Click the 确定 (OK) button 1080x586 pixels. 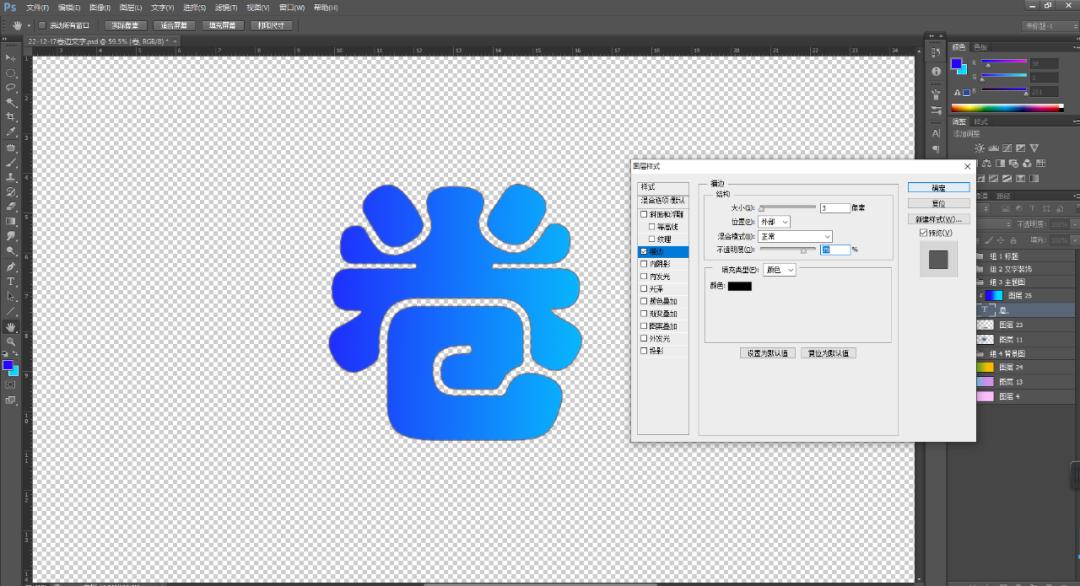pyautogui.click(x=938, y=187)
